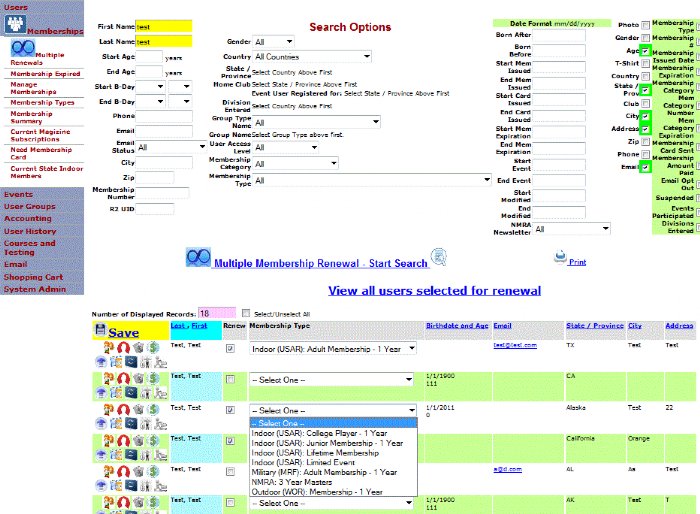Click trash can icon in TX row
The image size is (700, 514).
[x=138, y=347]
